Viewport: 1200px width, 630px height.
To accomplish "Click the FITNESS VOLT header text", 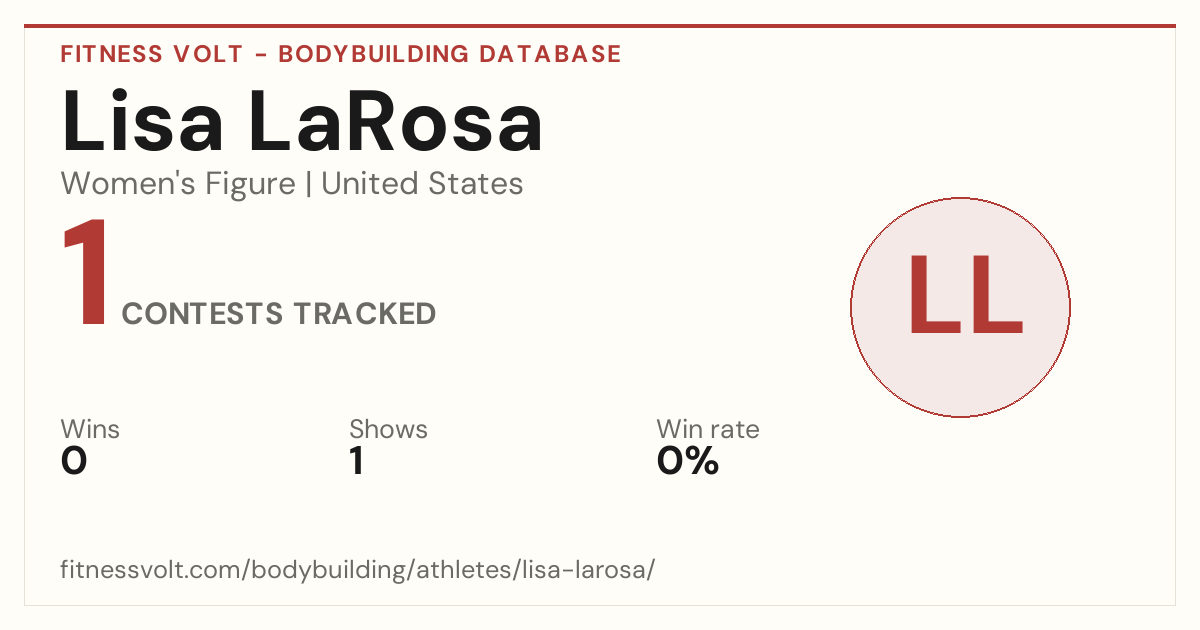I will 151,54.
